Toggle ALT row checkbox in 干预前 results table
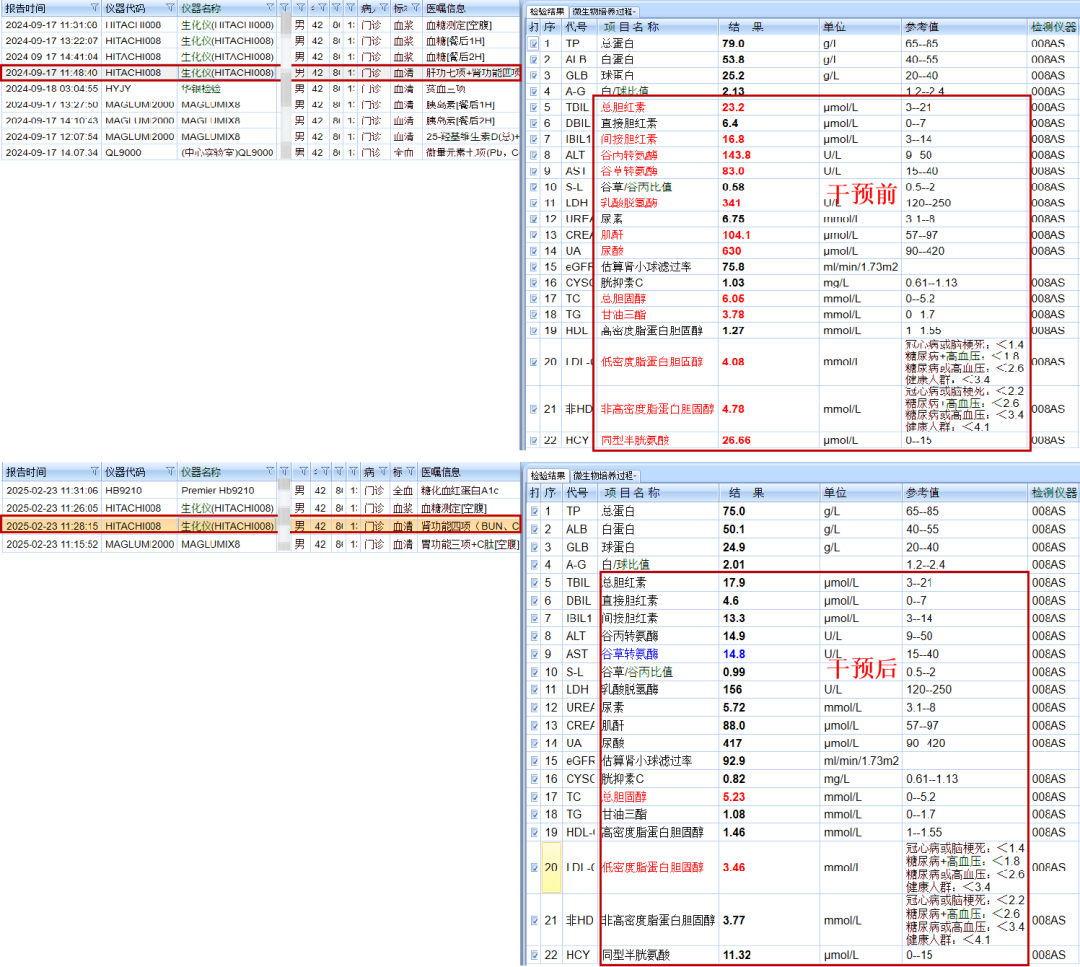1080x967 pixels. point(533,155)
